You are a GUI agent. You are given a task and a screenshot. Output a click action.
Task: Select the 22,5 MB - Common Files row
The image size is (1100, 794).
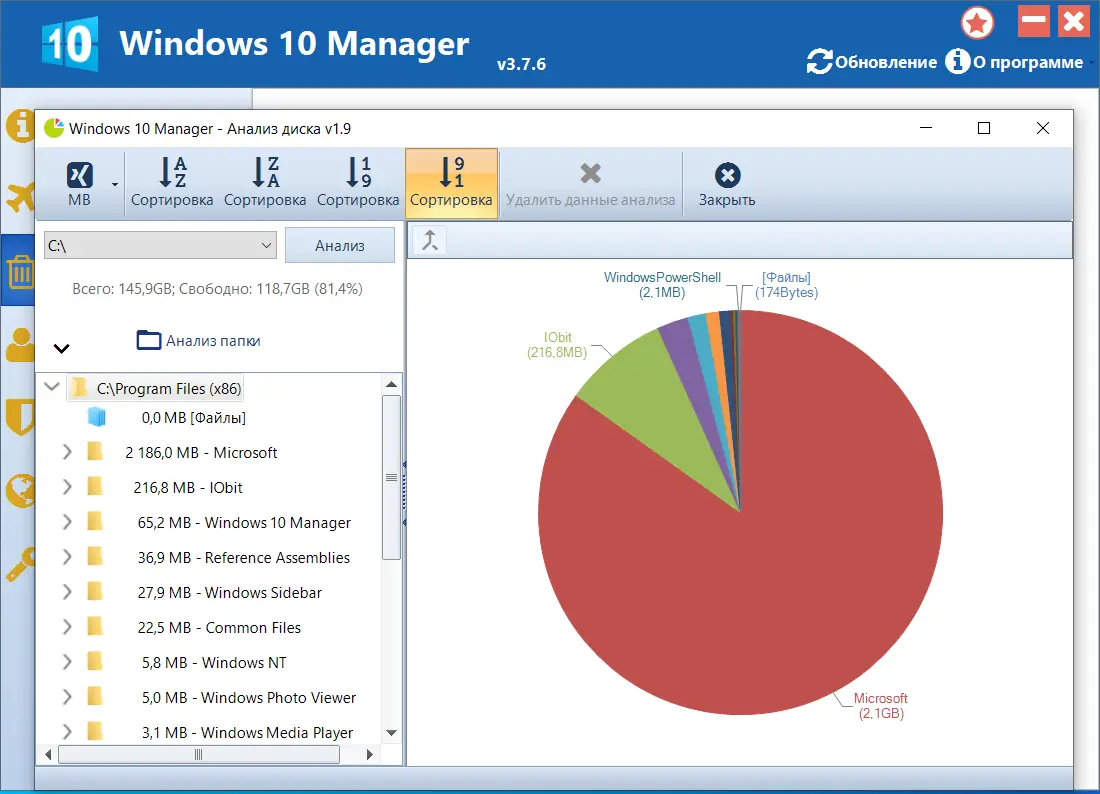pos(219,628)
